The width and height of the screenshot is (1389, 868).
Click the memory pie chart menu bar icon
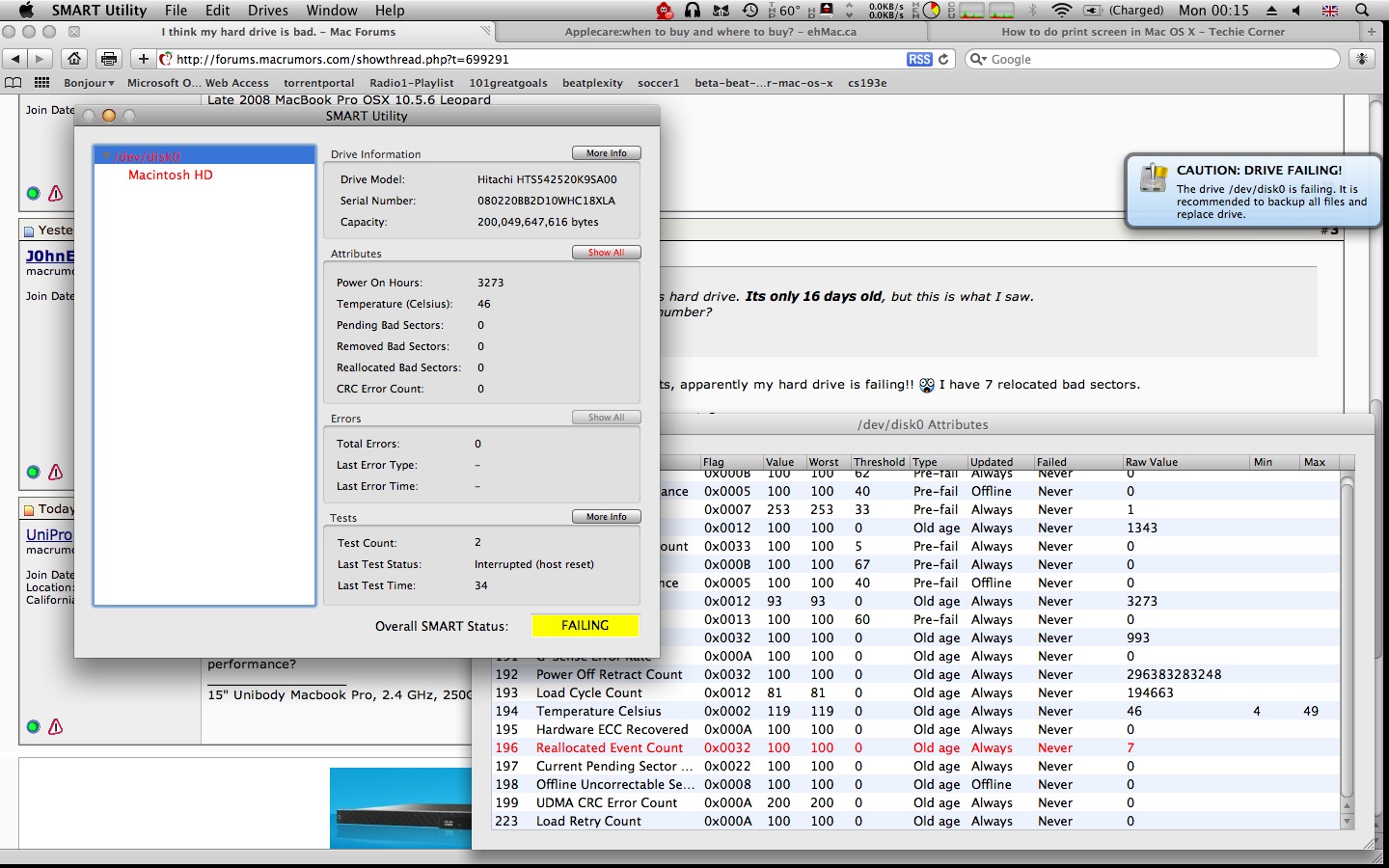pyautogui.click(x=931, y=10)
